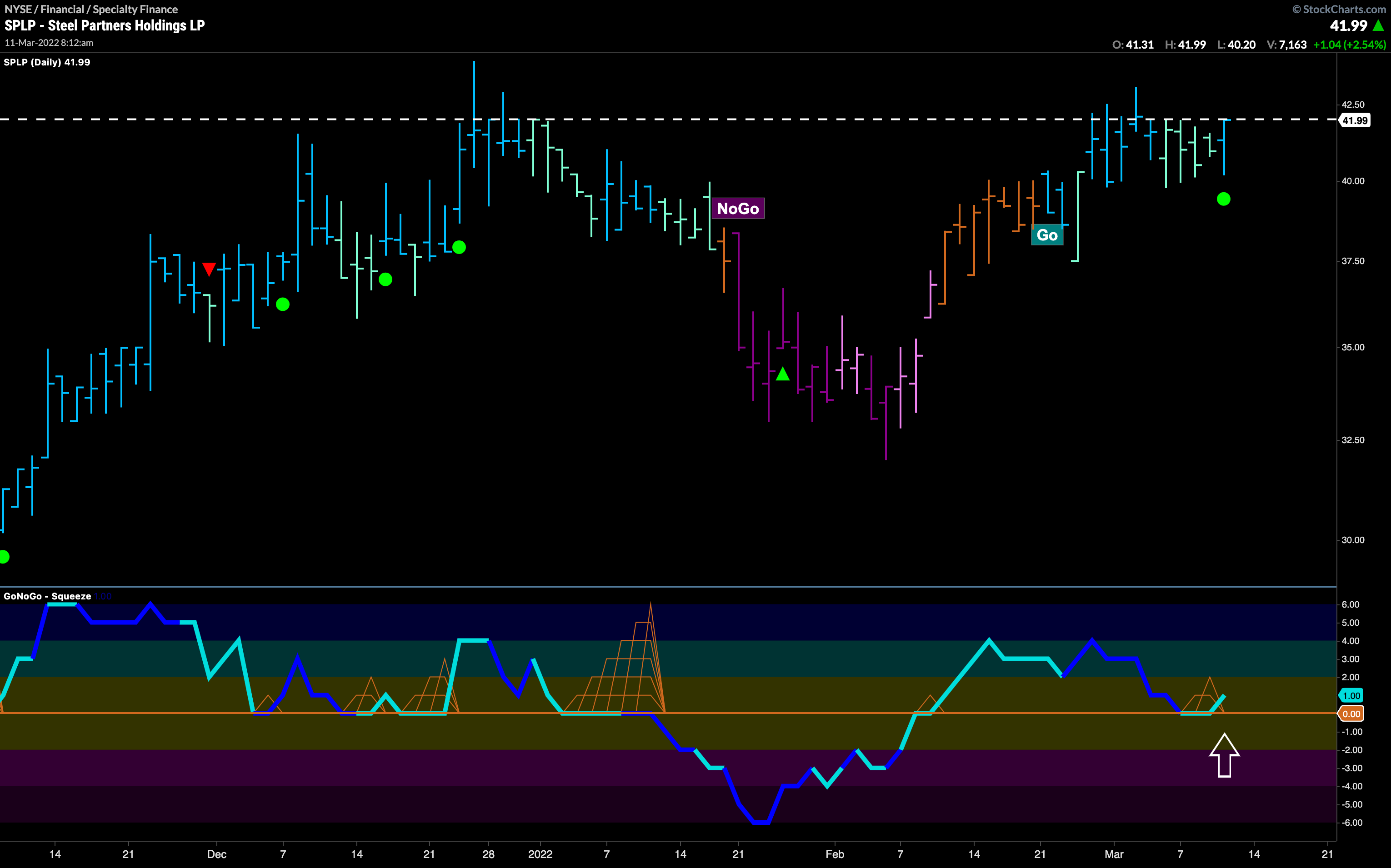The width and height of the screenshot is (1391, 868).
Task: Click the 30.00 price axis label
Action: (x=1352, y=539)
